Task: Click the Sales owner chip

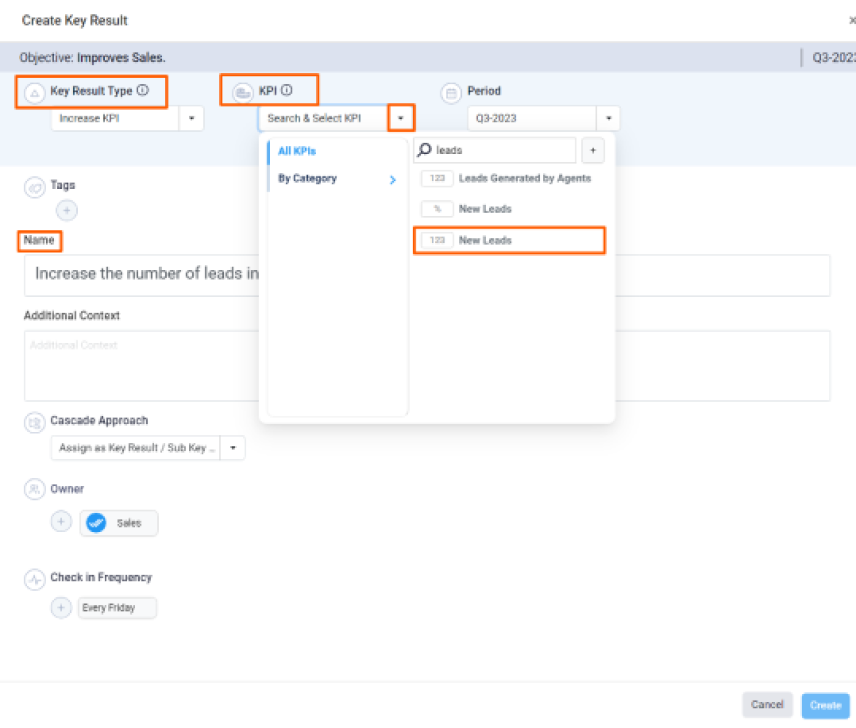Action: point(119,523)
